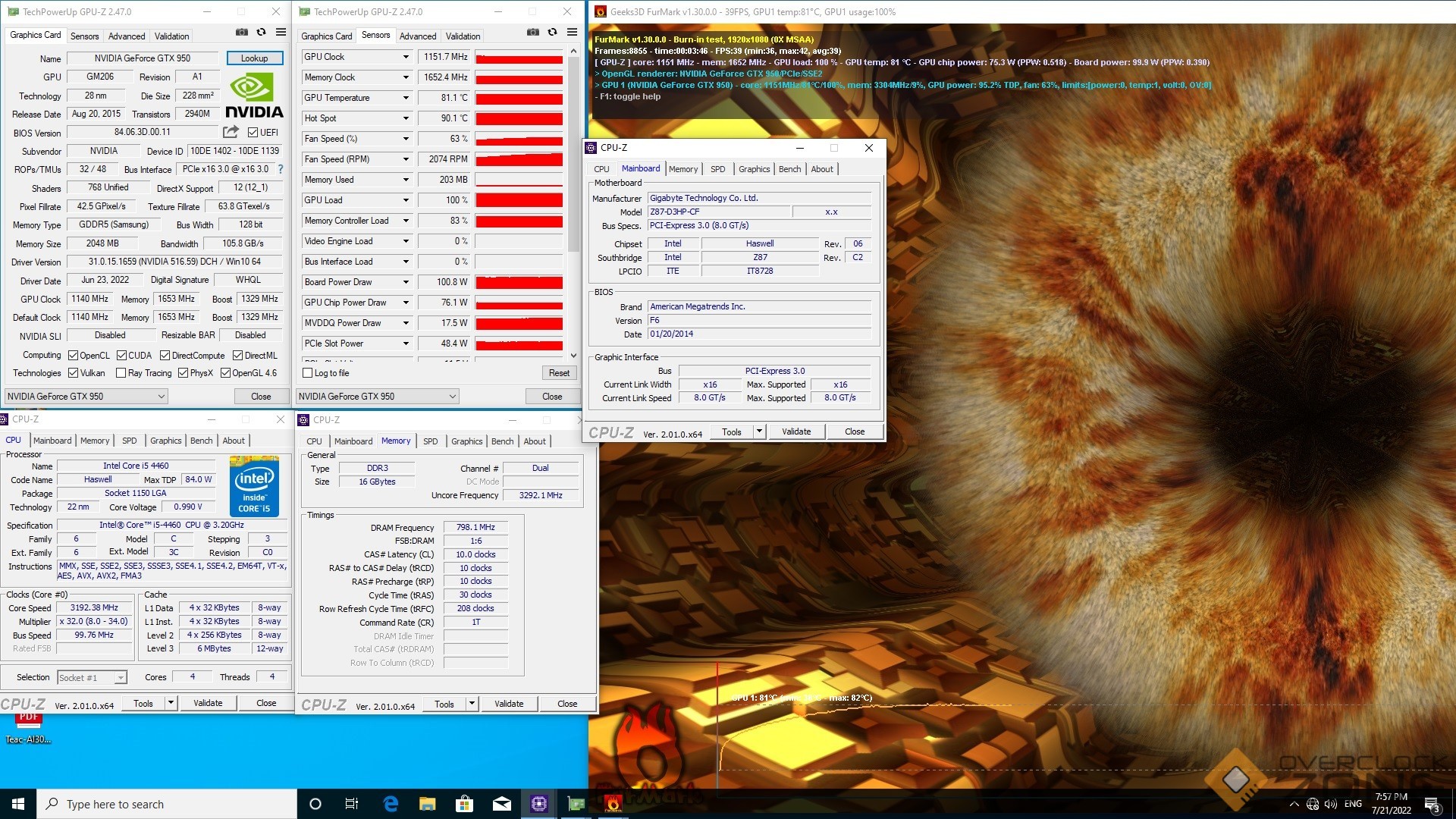The width and height of the screenshot is (1456, 819).
Task: Click the PCIe bus interface question mark
Action: (x=281, y=169)
